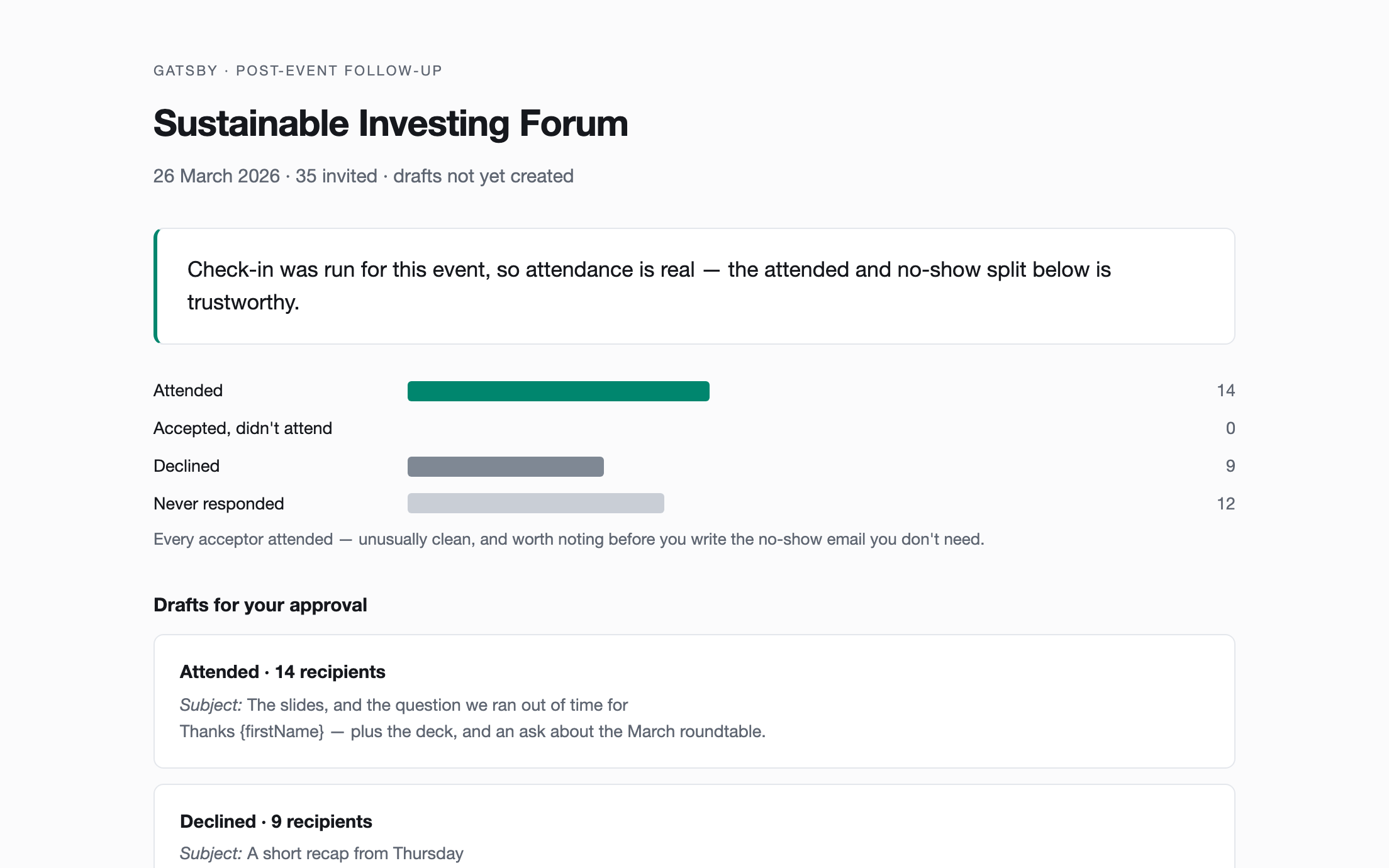Click the attended count 14

pyautogui.click(x=1225, y=391)
